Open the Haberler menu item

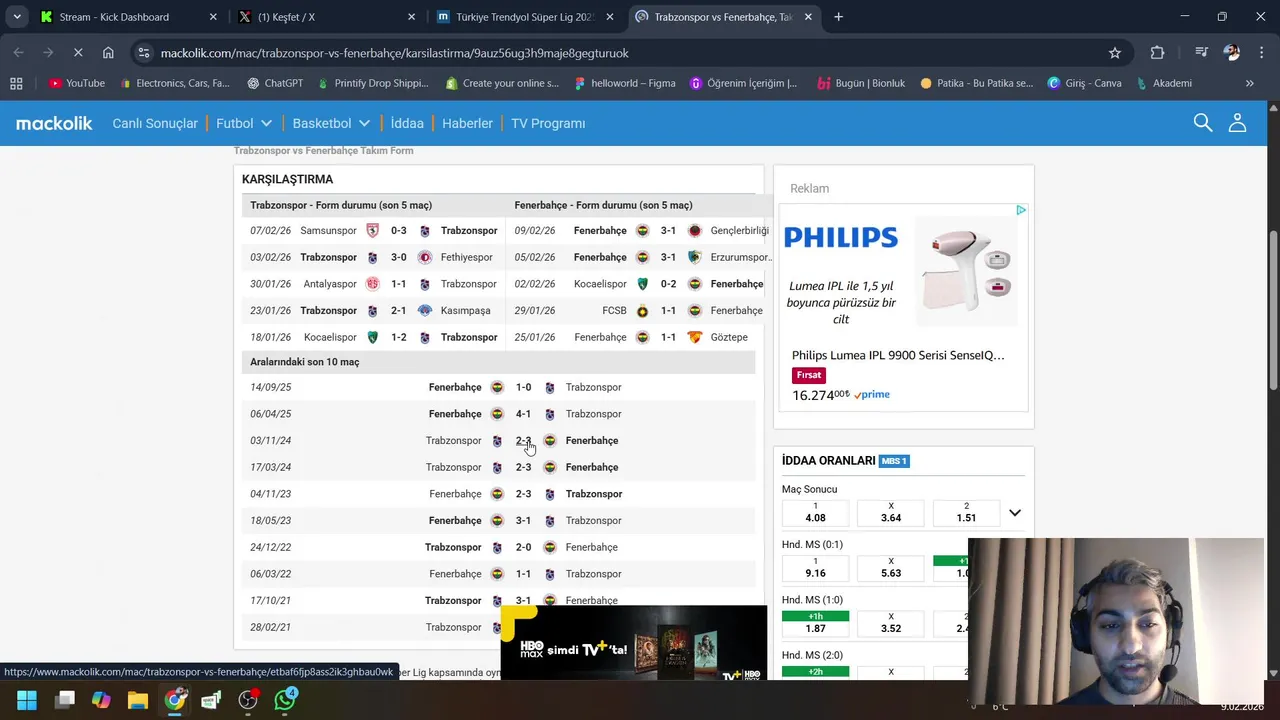tap(467, 123)
